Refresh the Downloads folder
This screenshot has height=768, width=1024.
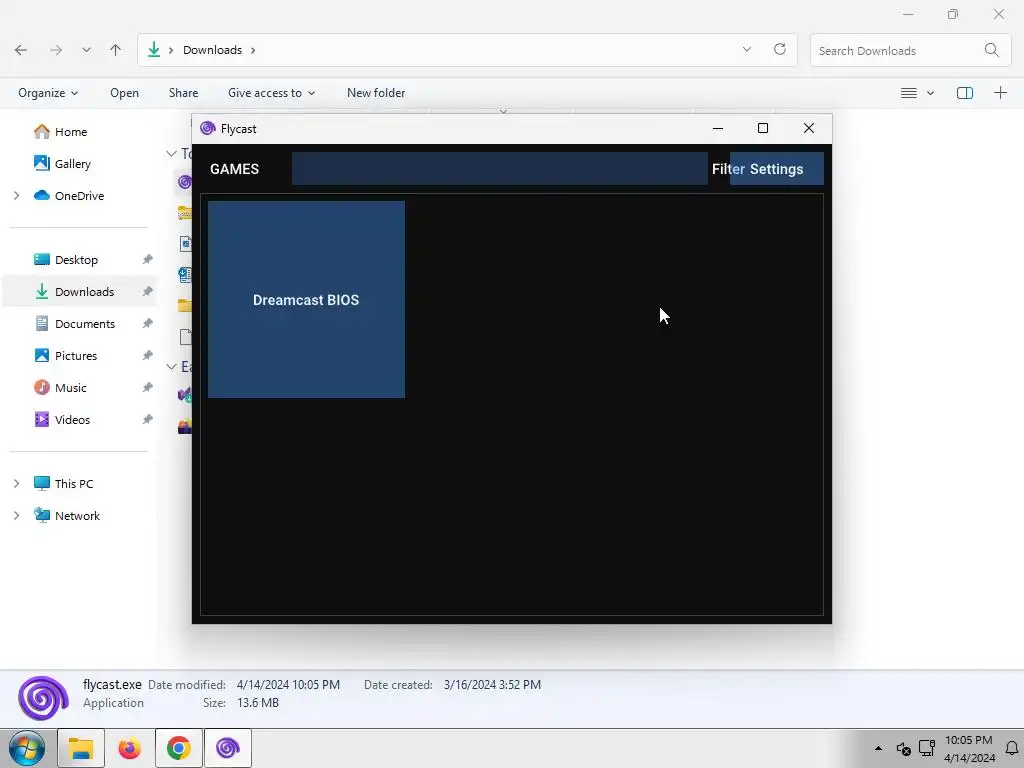(780, 50)
